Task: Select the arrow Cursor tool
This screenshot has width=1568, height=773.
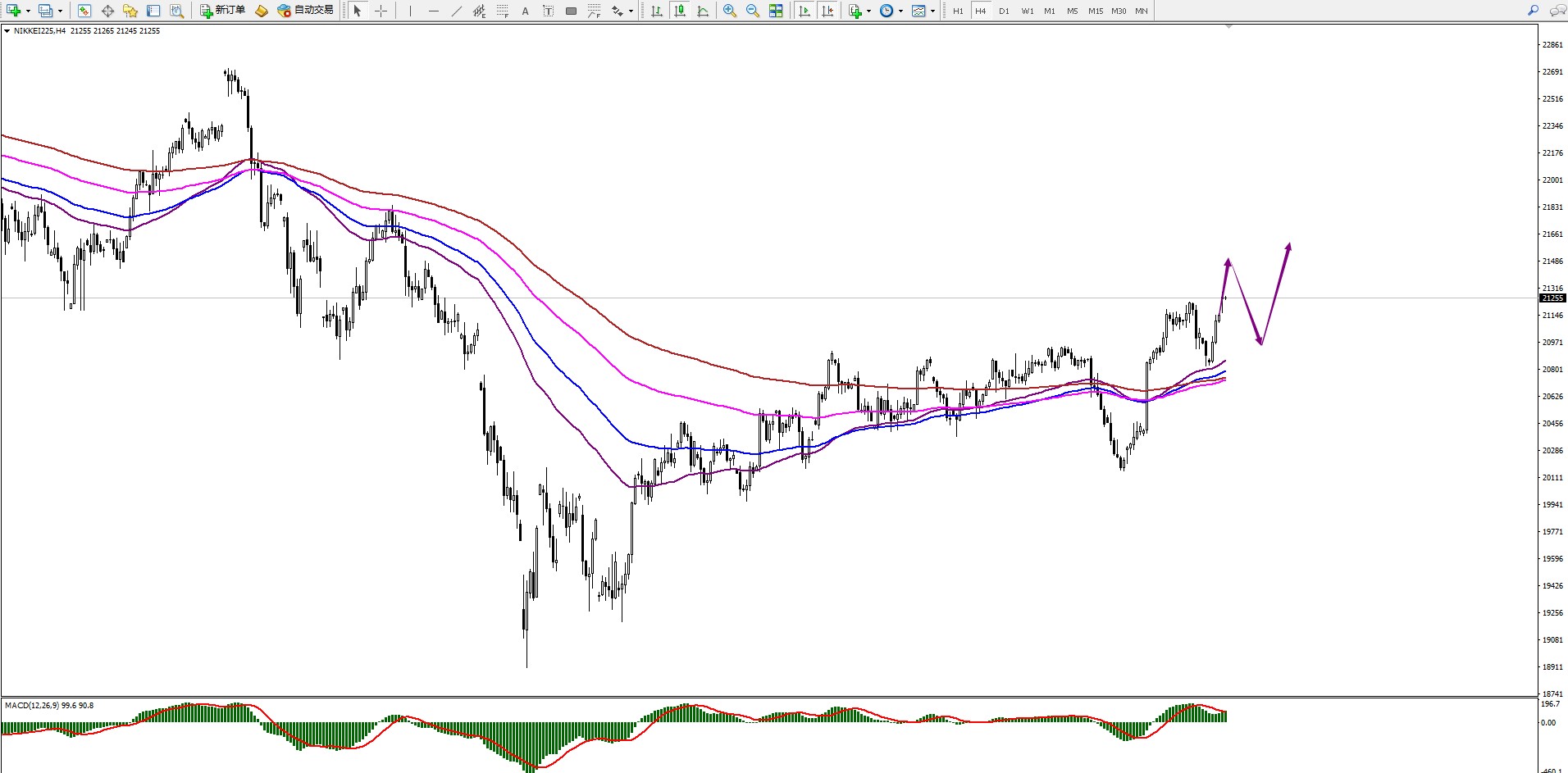Action: point(357,11)
